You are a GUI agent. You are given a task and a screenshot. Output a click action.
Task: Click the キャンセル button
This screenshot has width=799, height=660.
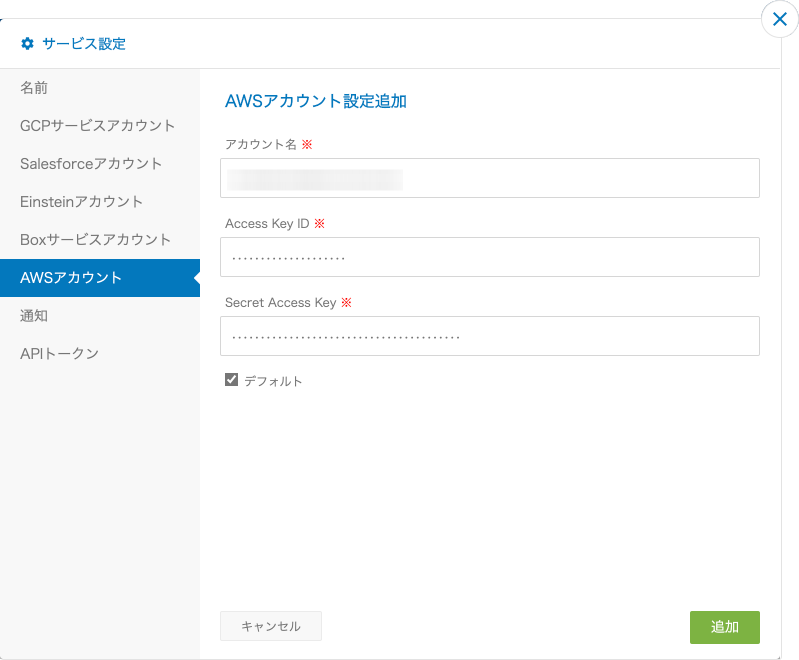tap(271, 626)
